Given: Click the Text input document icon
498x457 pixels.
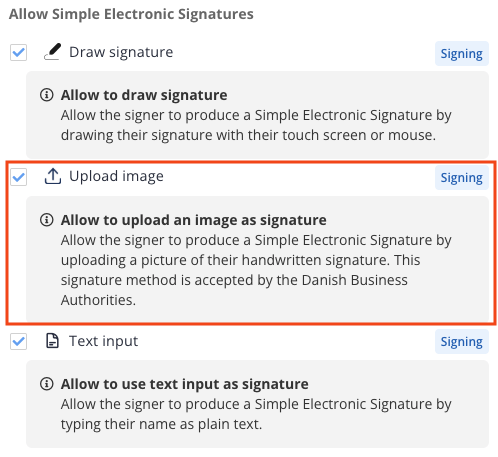Looking at the screenshot, I should 52,341.
